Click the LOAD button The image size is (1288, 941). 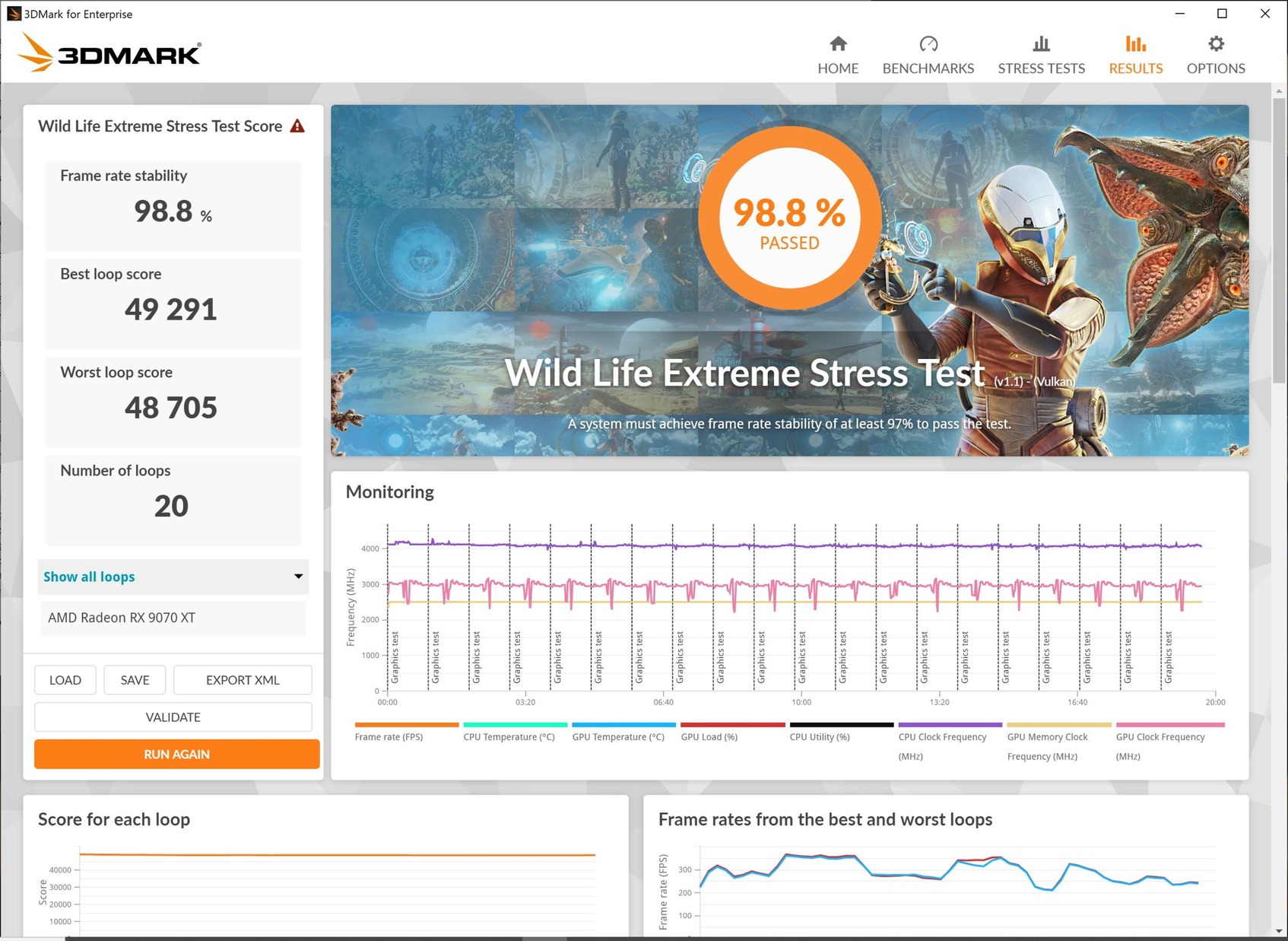65,680
